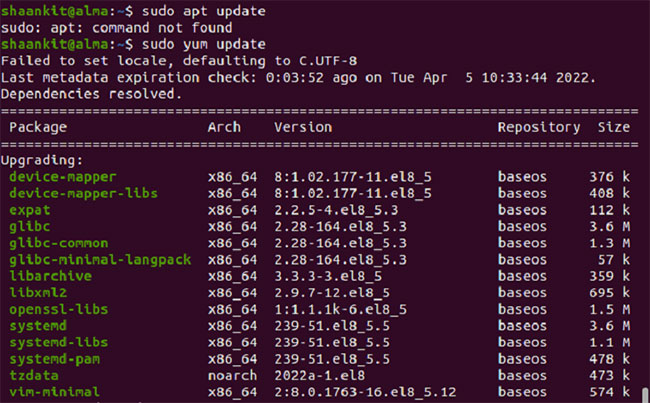Click the 'sudo yum update' command text
The height and width of the screenshot is (403, 650).
(204, 44)
